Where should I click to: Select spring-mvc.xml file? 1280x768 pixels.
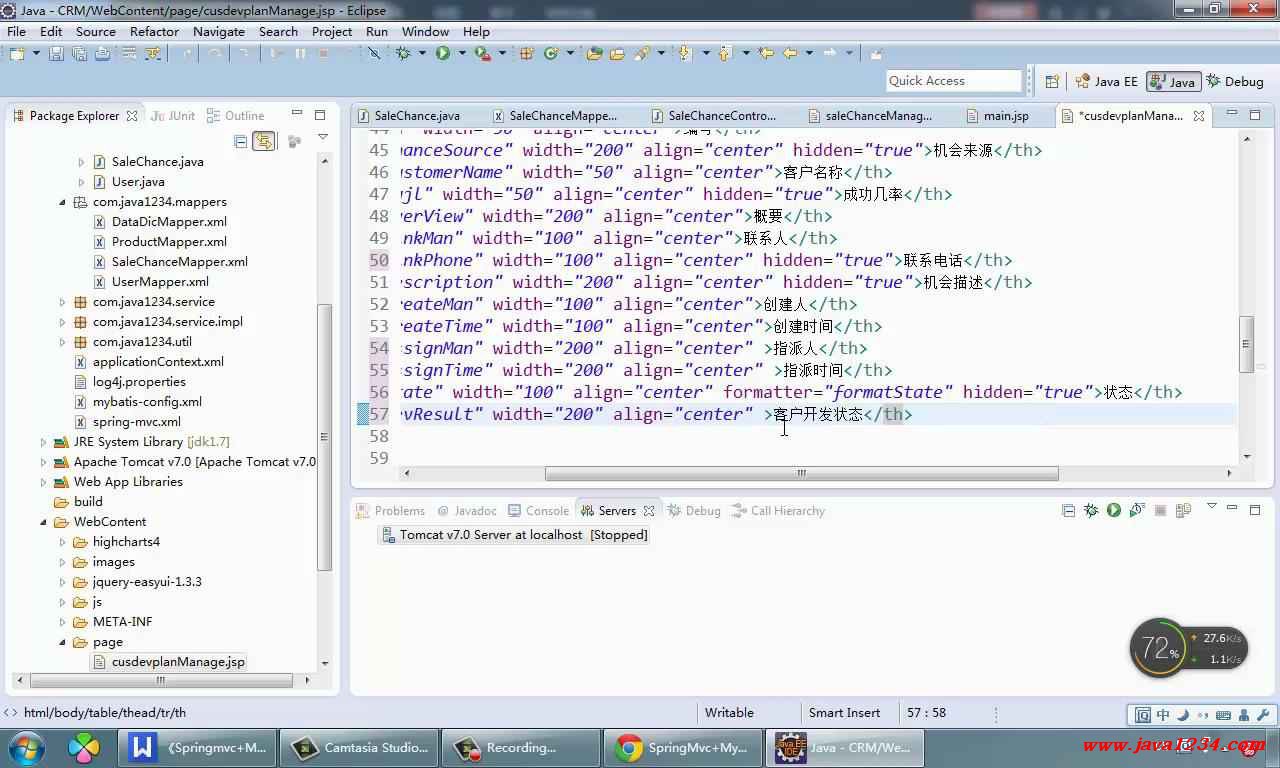pos(137,422)
